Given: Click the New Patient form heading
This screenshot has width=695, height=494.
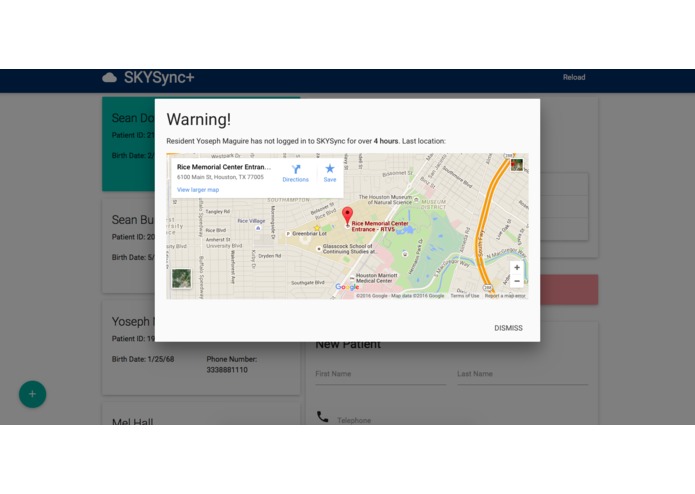Looking at the screenshot, I should point(348,344).
